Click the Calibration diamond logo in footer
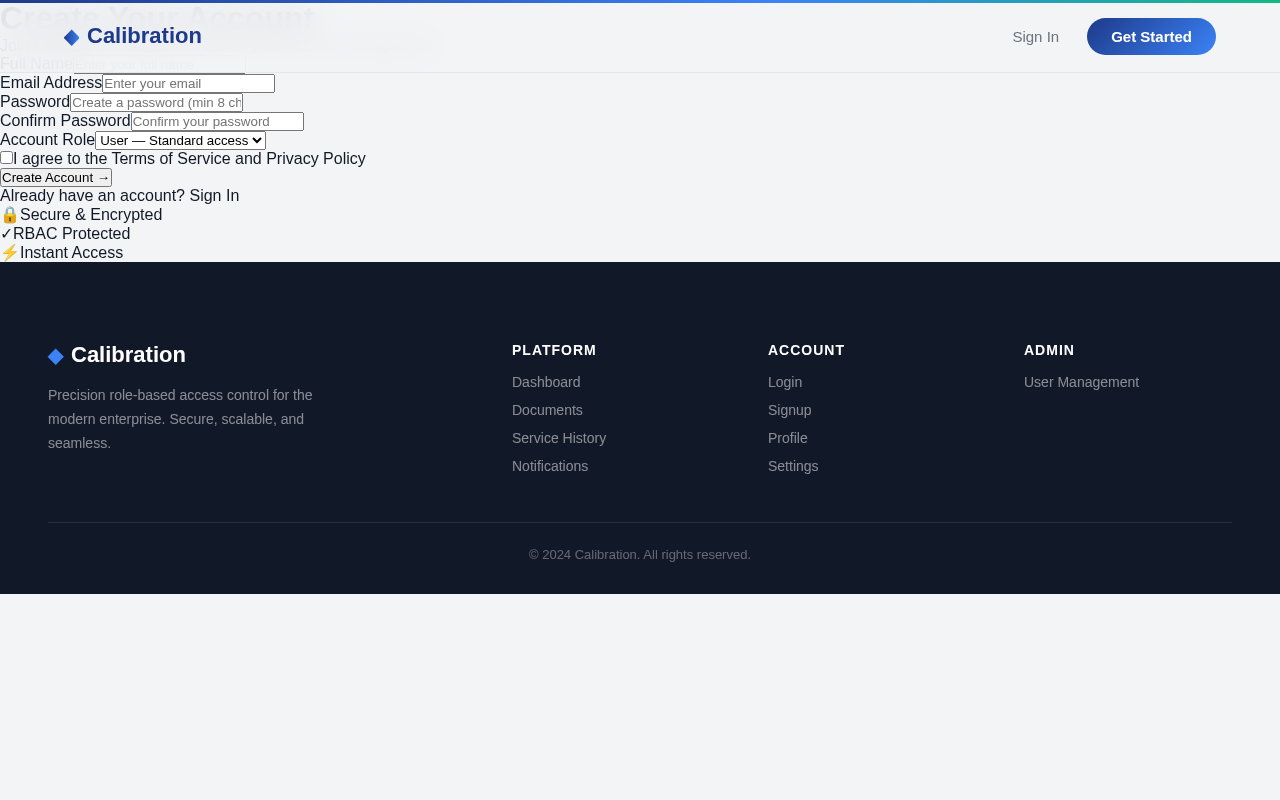 coord(56,356)
